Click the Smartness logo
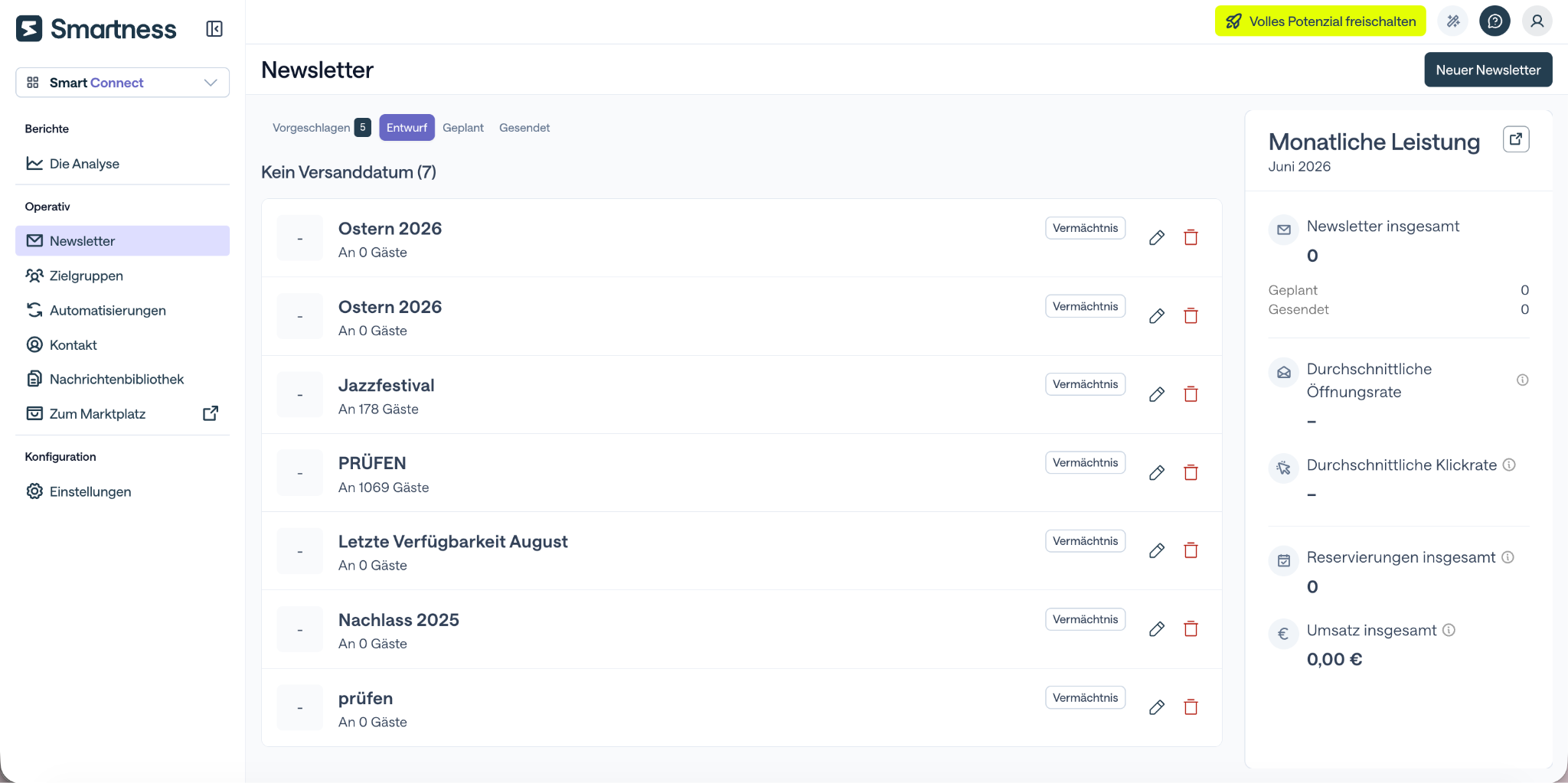Screen dimensions: 1568x783 96,29
